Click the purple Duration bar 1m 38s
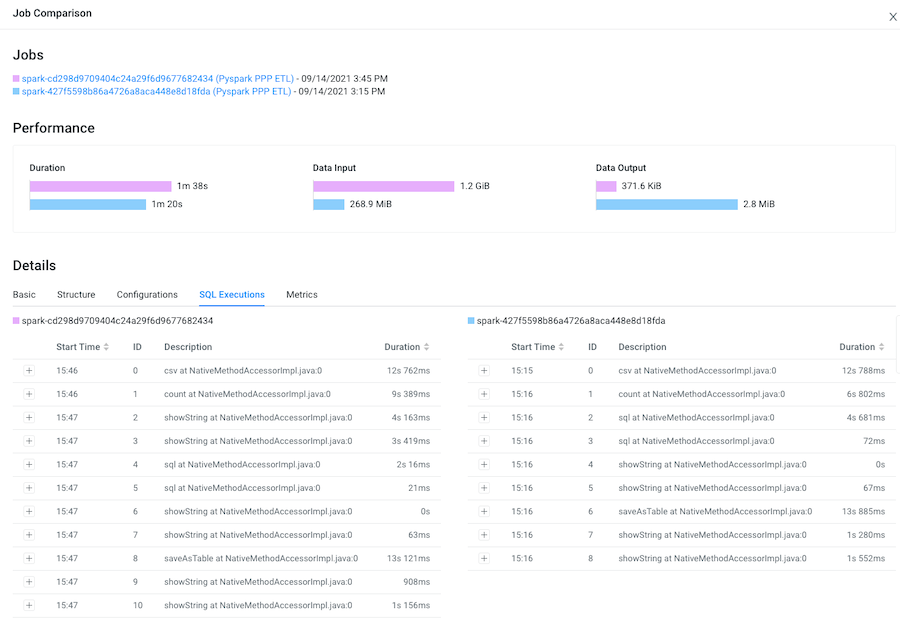Screen dimensions: 900x619 point(100,186)
